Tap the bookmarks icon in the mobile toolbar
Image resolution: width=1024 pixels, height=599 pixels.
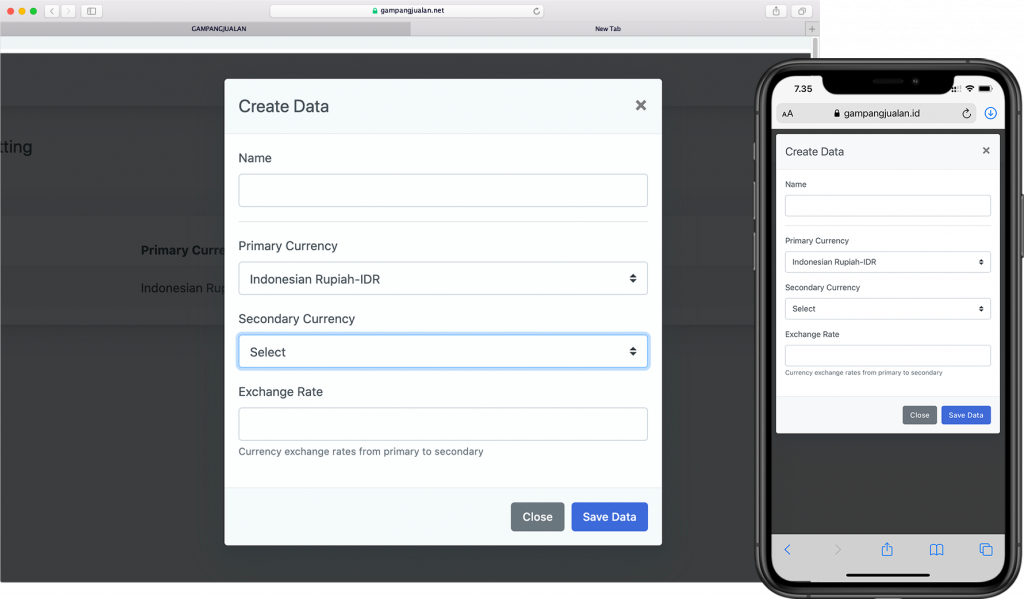pyautogui.click(x=936, y=549)
